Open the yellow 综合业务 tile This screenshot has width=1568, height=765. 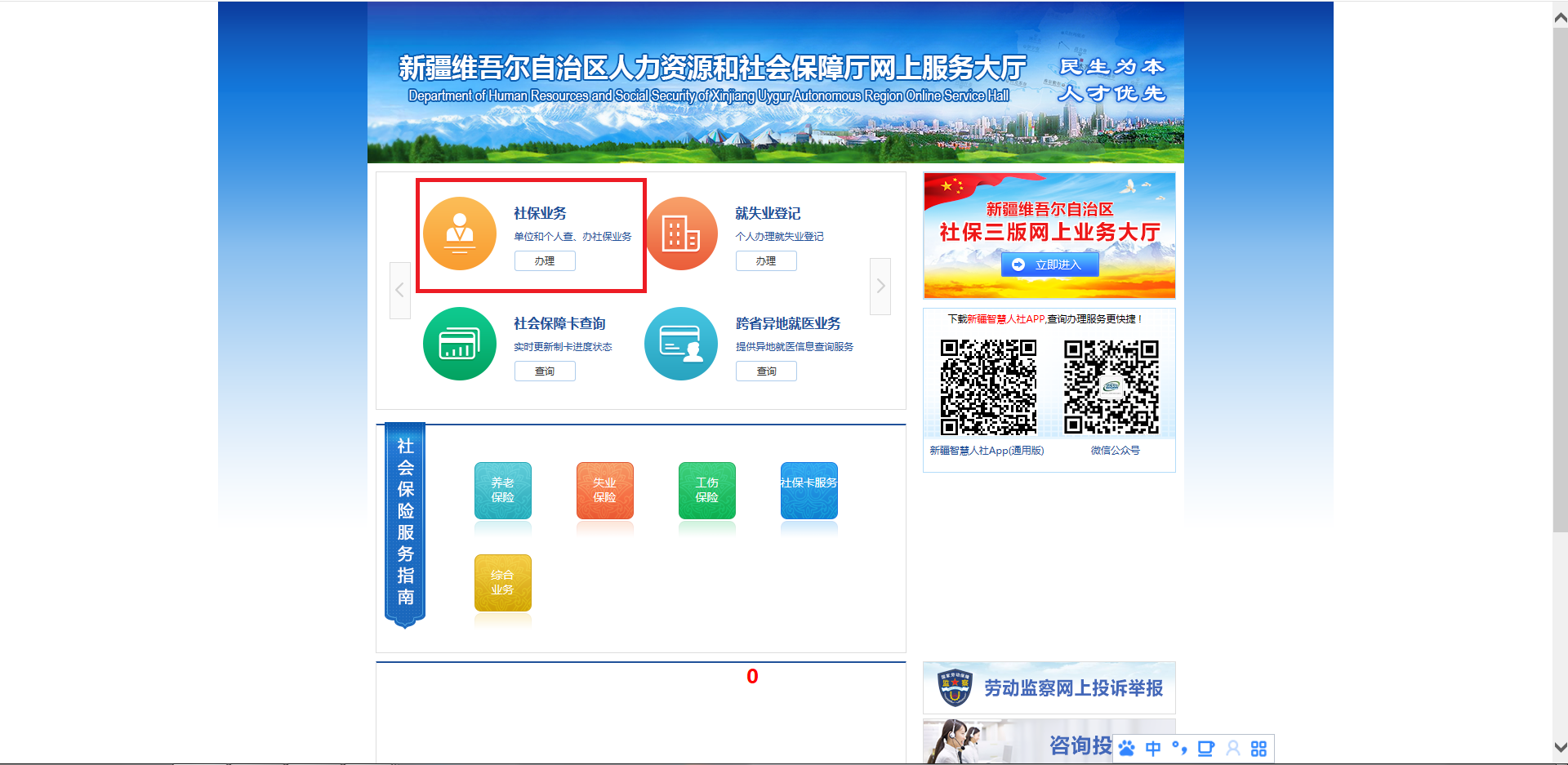tap(503, 582)
